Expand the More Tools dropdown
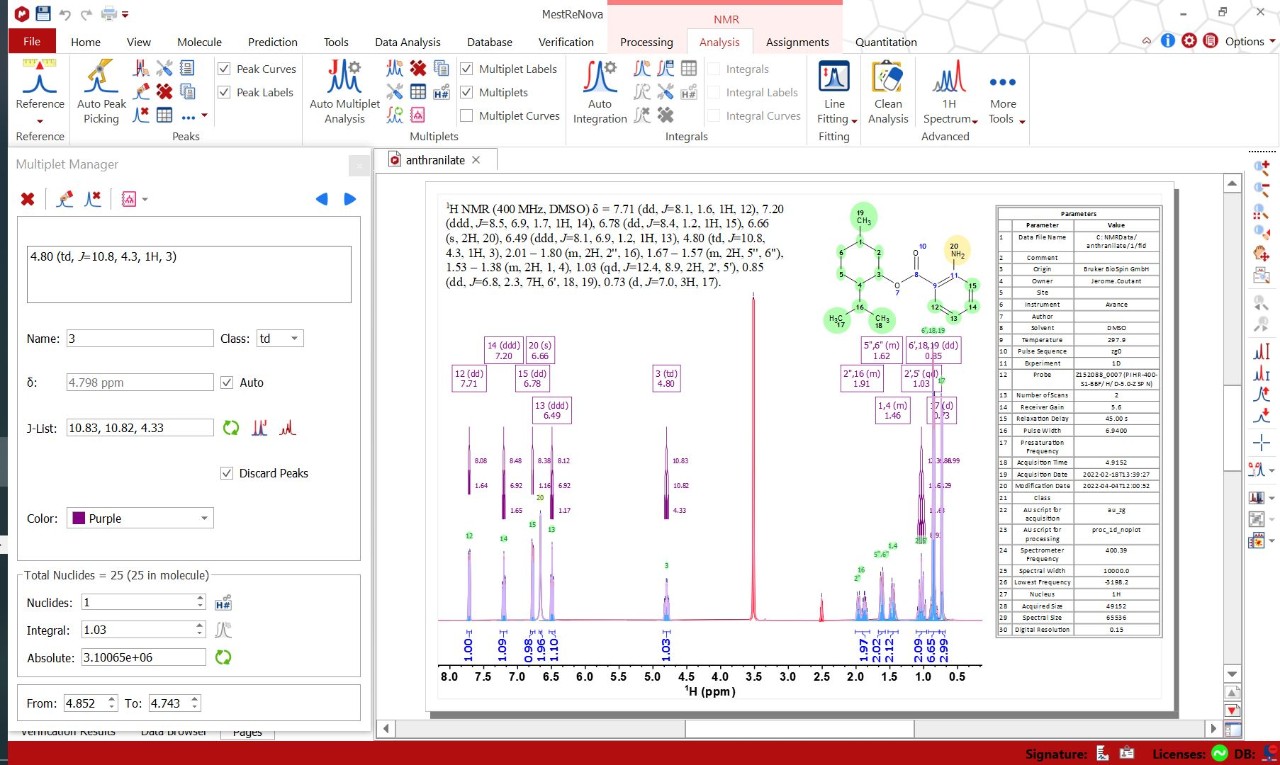1280x765 pixels. 1004,95
